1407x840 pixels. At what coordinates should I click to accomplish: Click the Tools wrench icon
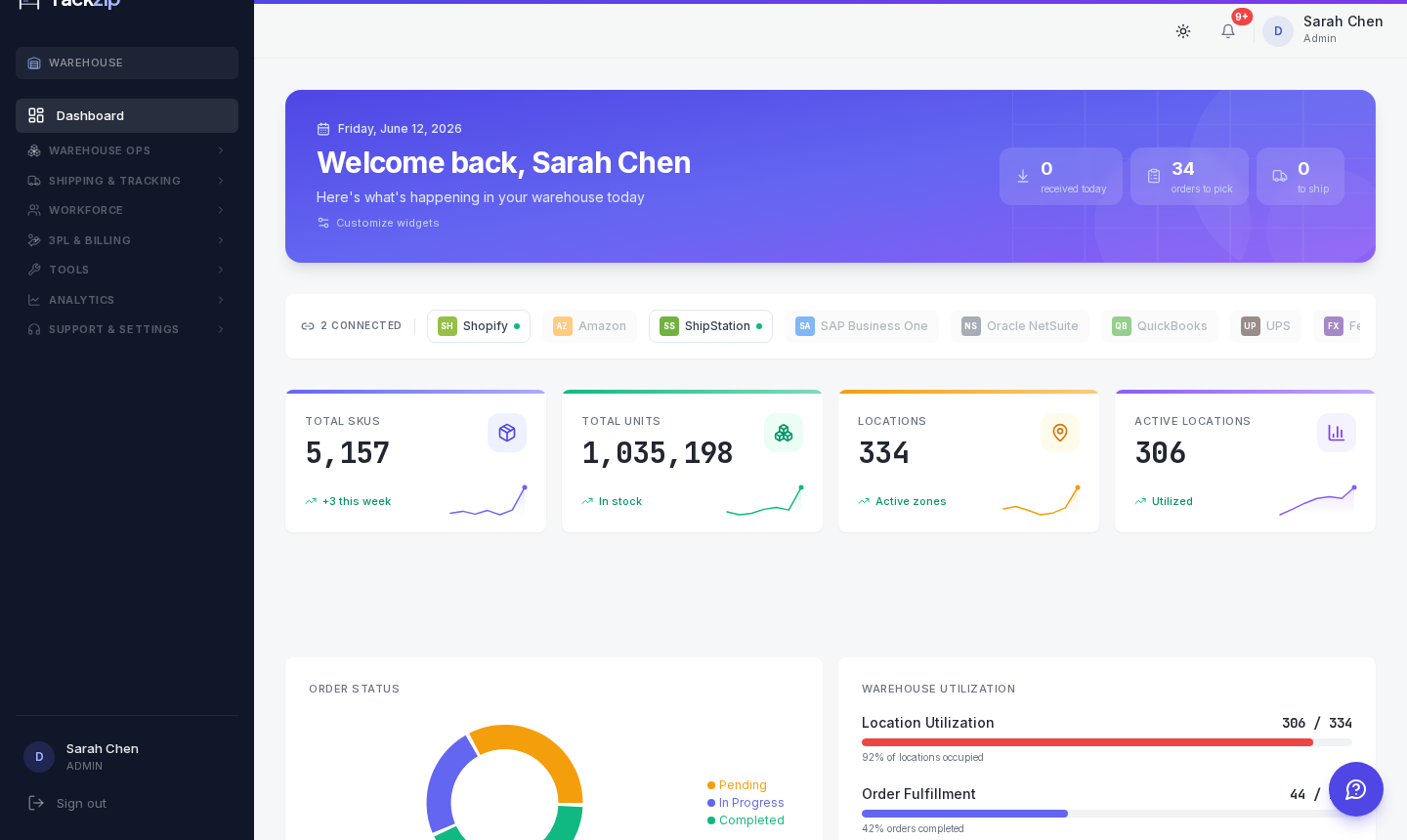click(x=34, y=270)
